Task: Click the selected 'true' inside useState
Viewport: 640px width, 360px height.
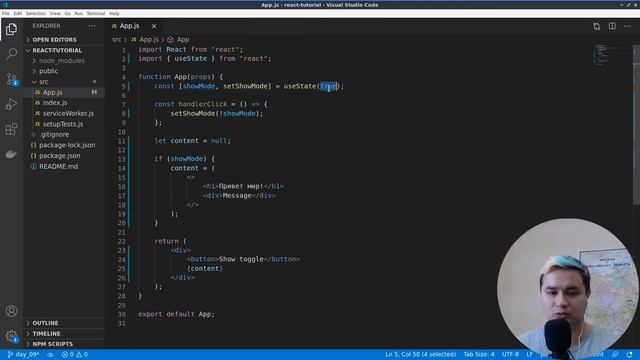Action: point(329,86)
